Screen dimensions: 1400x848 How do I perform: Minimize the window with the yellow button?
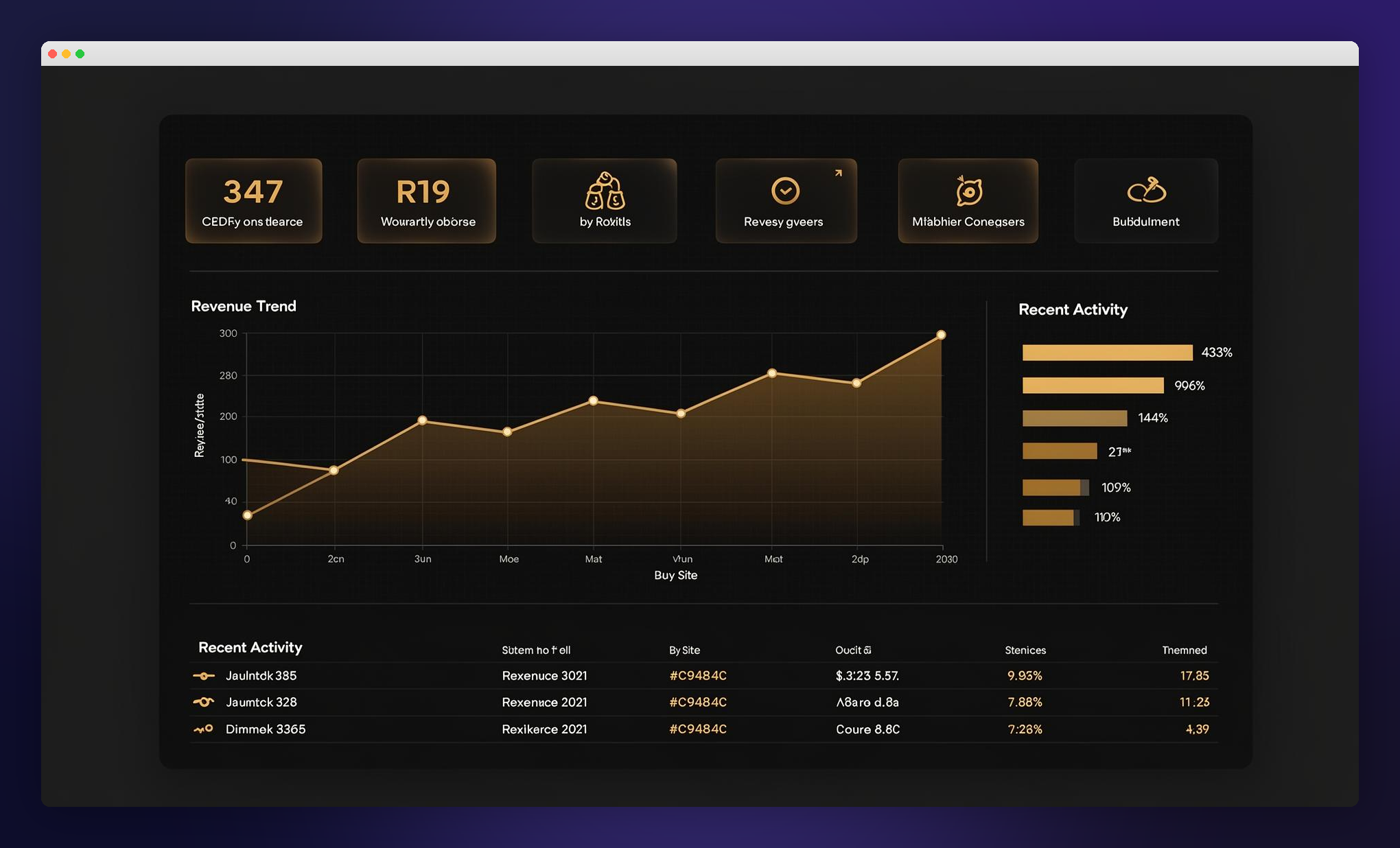coord(67,54)
